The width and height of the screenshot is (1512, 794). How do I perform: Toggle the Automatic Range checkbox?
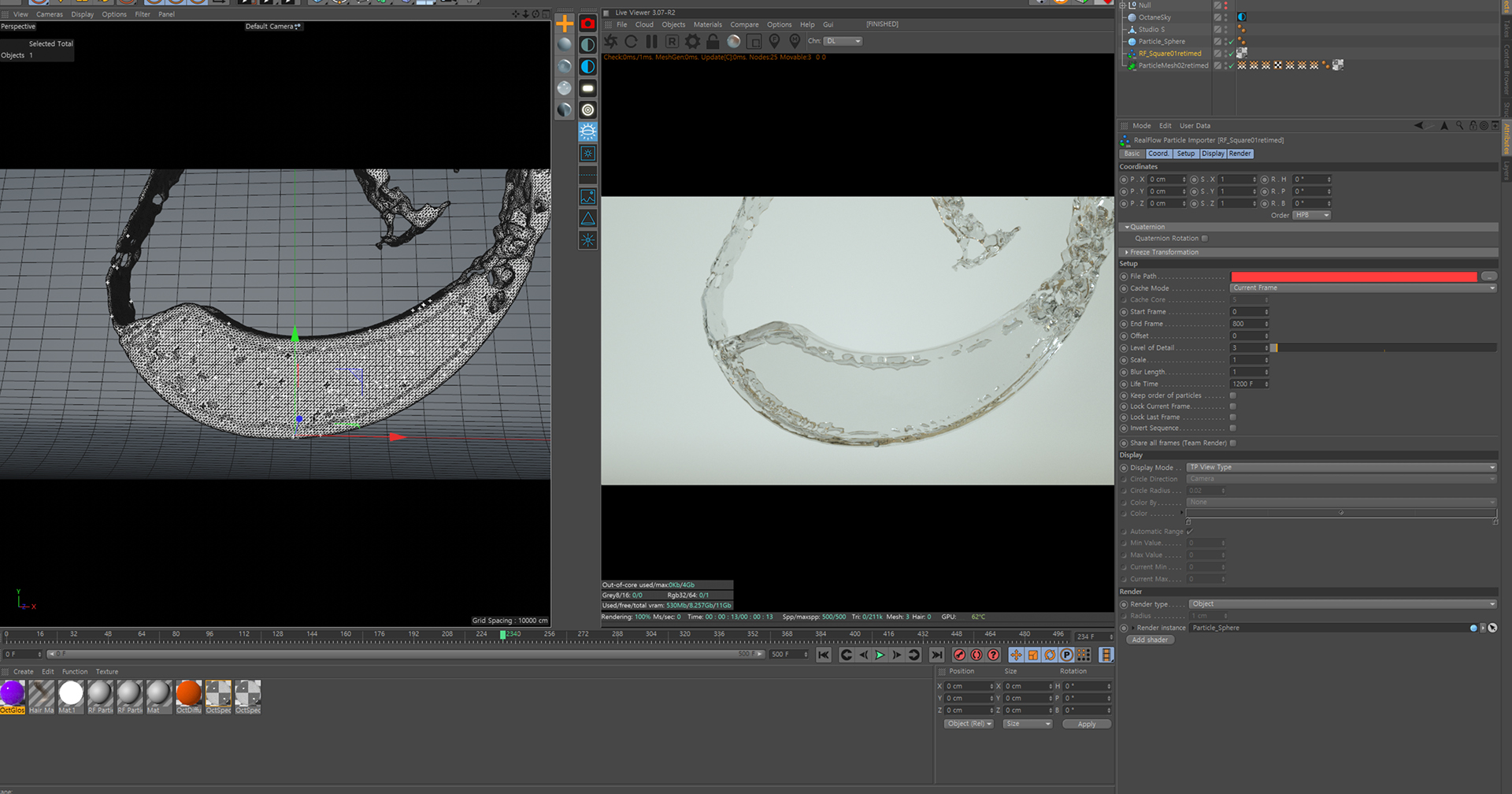pos(1190,532)
